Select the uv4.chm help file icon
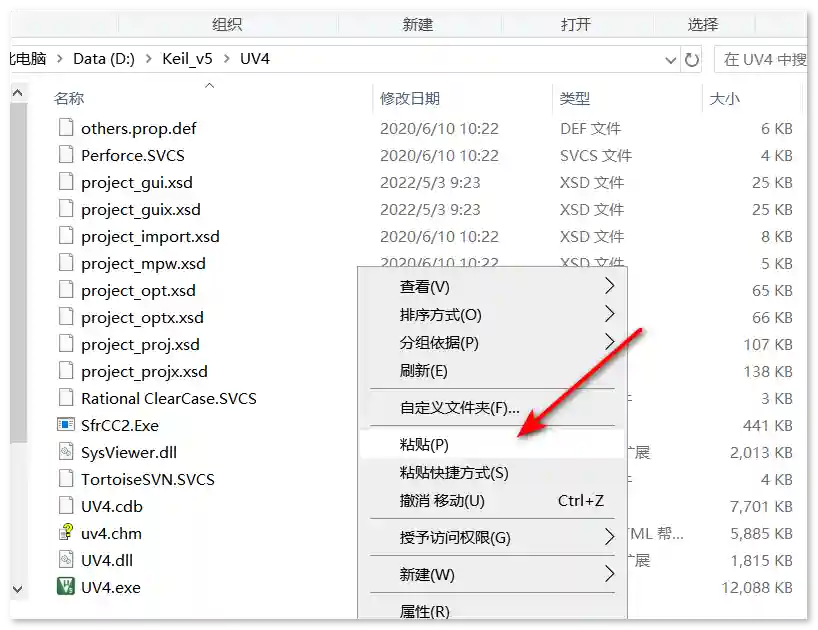The width and height of the screenshot is (818, 630). [x=66, y=533]
